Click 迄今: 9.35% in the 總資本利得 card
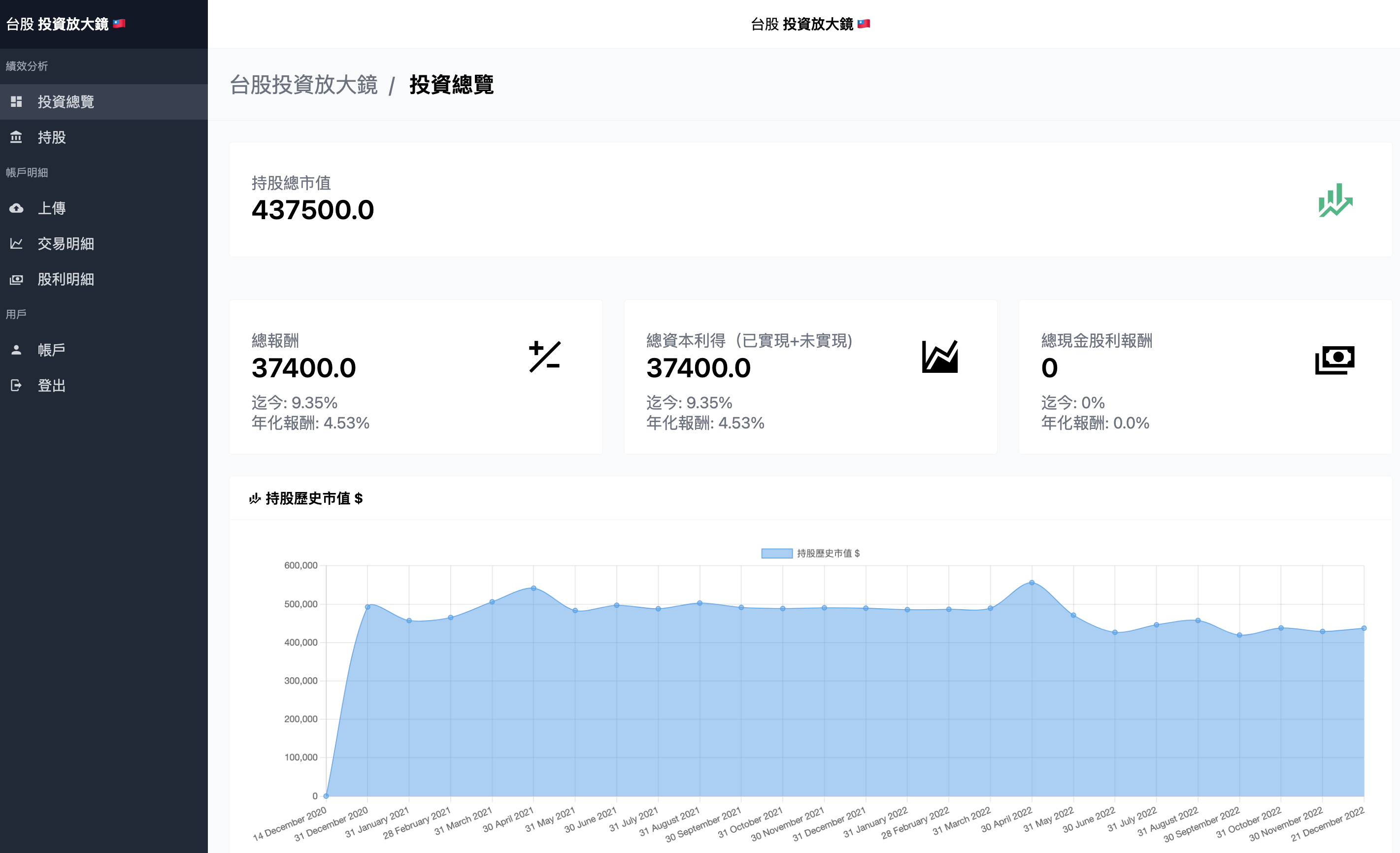The image size is (1400, 853). [689, 403]
